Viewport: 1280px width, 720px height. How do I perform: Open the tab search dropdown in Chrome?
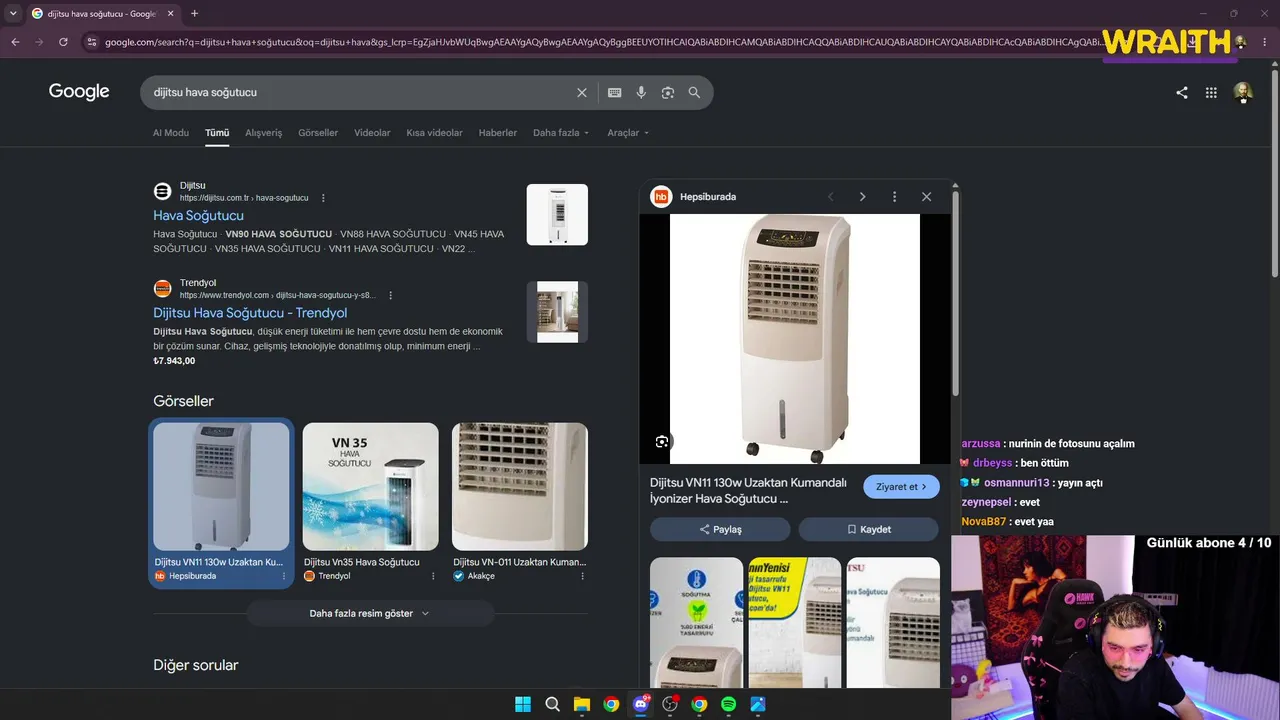click(13, 14)
